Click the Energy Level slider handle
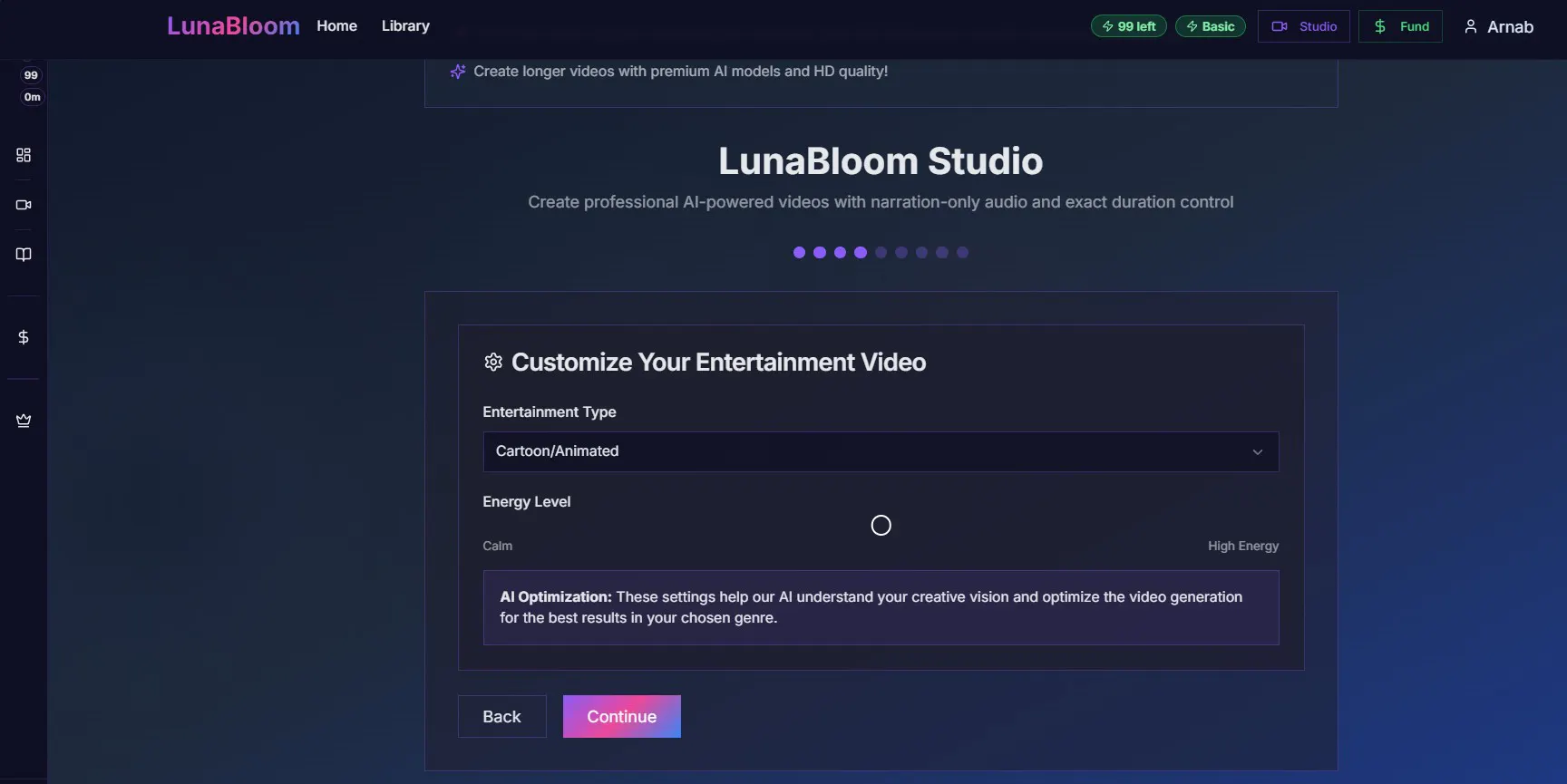1567x784 pixels. (x=881, y=526)
